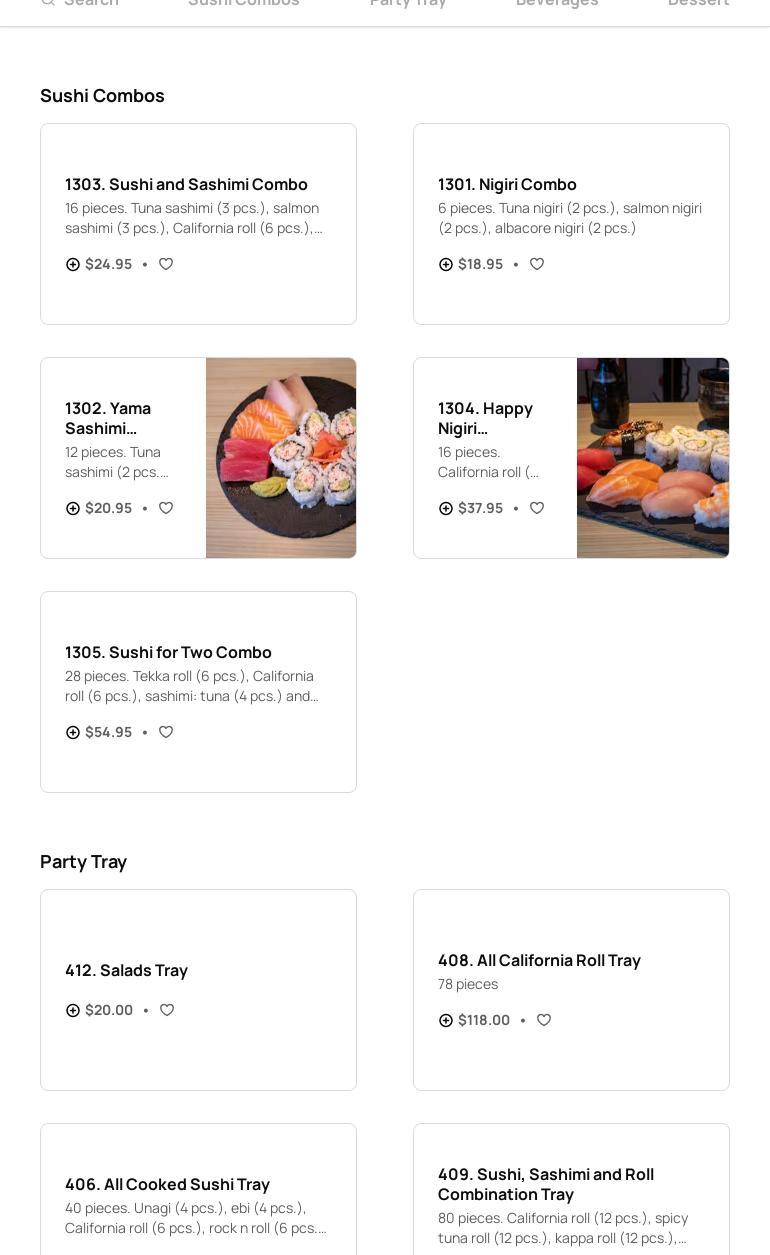Add Sushi for Two Combo plus icon
Viewport: 770px width, 1255px height.
(73, 732)
